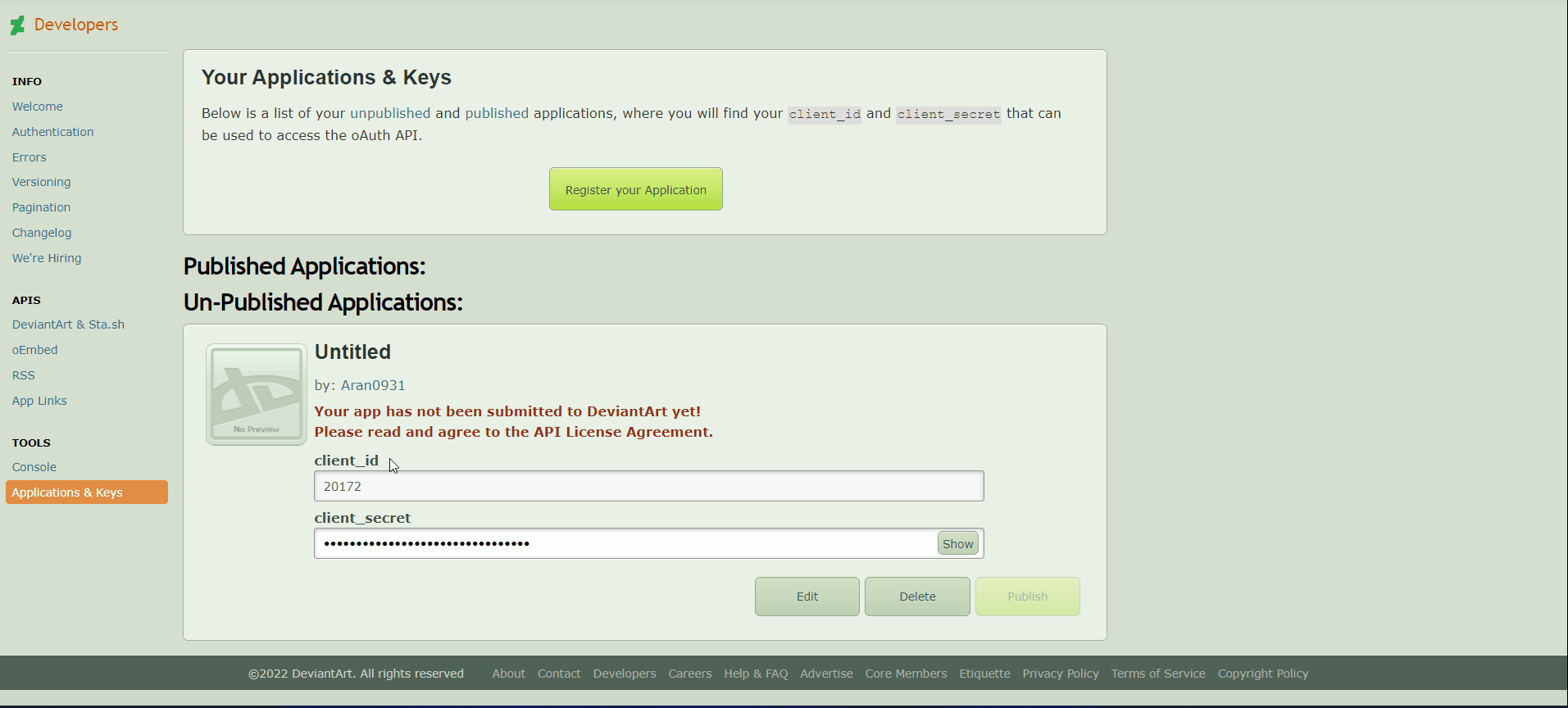The height and width of the screenshot is (708, 1568).
Task: Open DeviantArt & Sta.sh API docs
Action: tap(69, 324)
